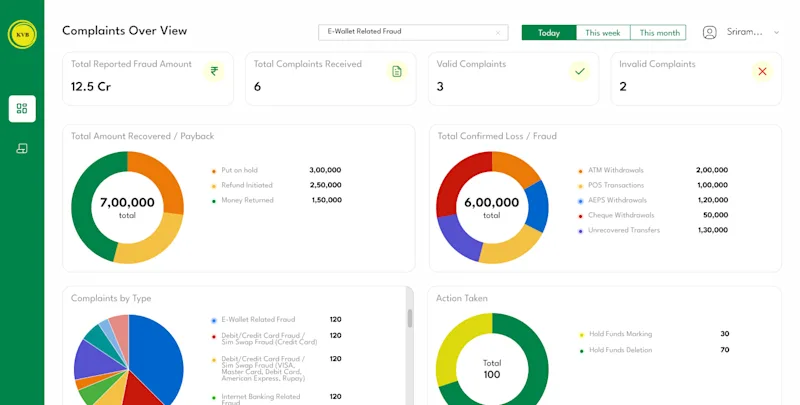The width and height of the screenshot is (800, 405).
Task: Click the Complaints Over View title
Action: pyautogui.click(x=124, y=31)
